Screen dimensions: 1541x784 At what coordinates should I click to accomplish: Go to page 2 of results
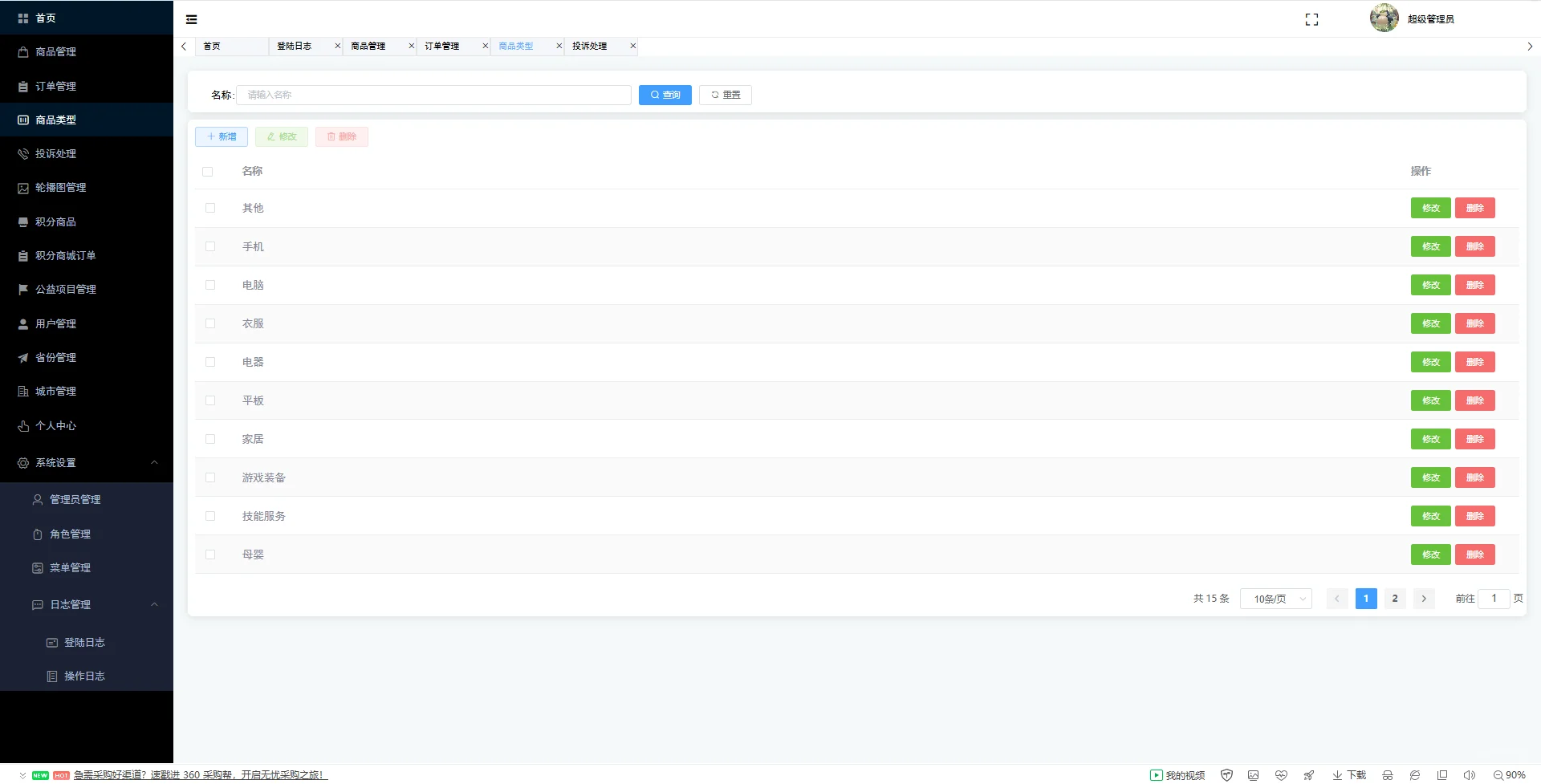1395,599
